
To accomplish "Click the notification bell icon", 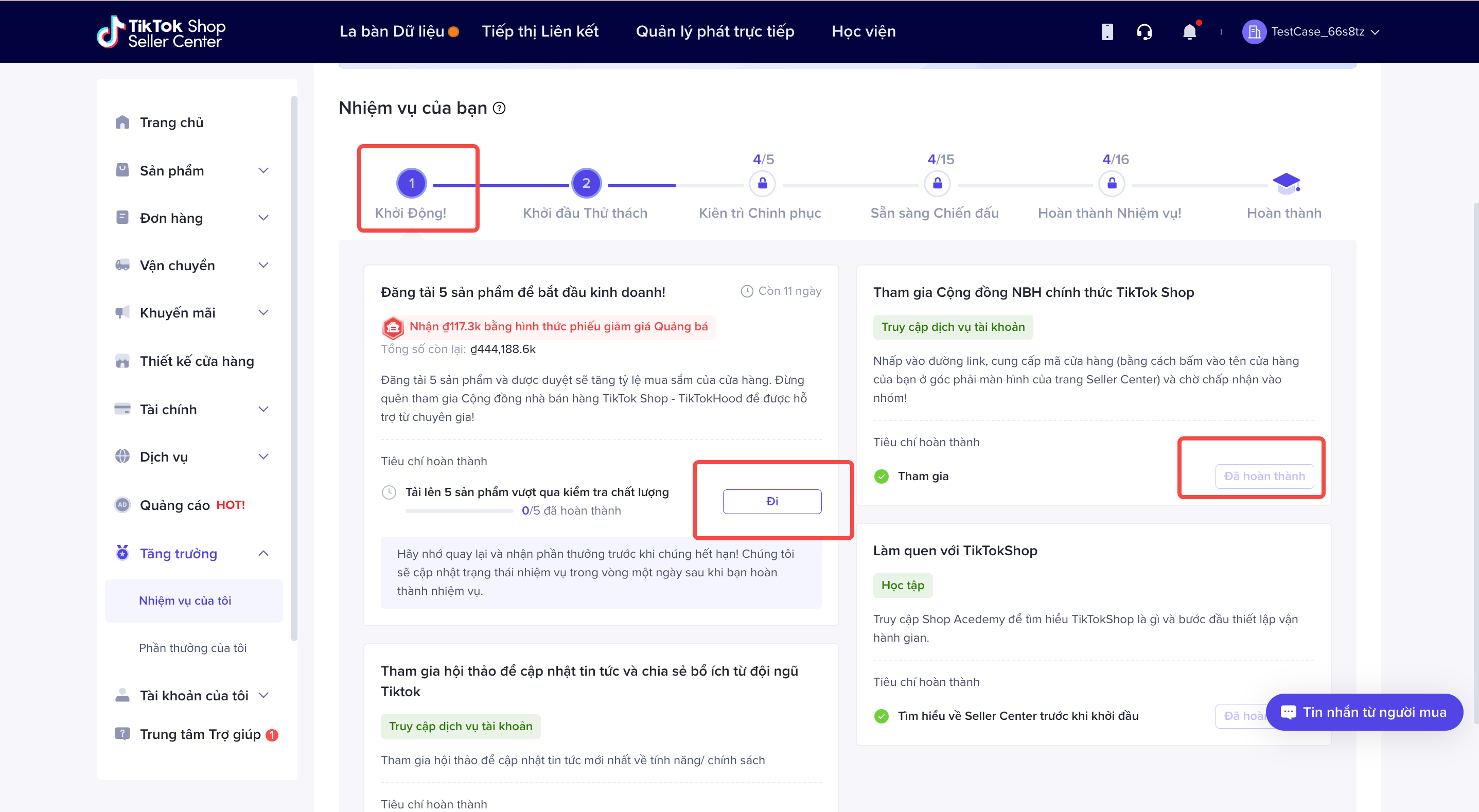I will (x=1189, y=31).
